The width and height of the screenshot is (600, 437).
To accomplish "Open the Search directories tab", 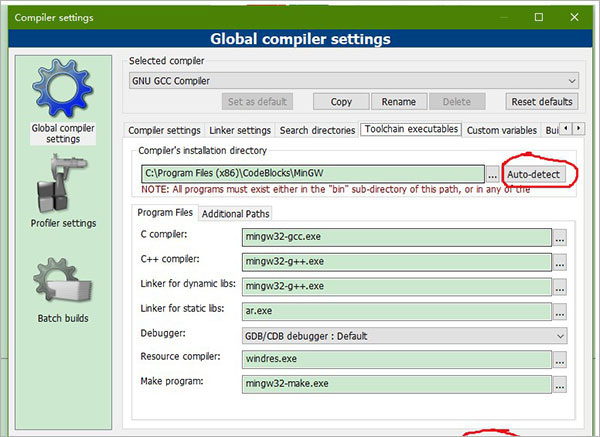I will coord(316,130).
